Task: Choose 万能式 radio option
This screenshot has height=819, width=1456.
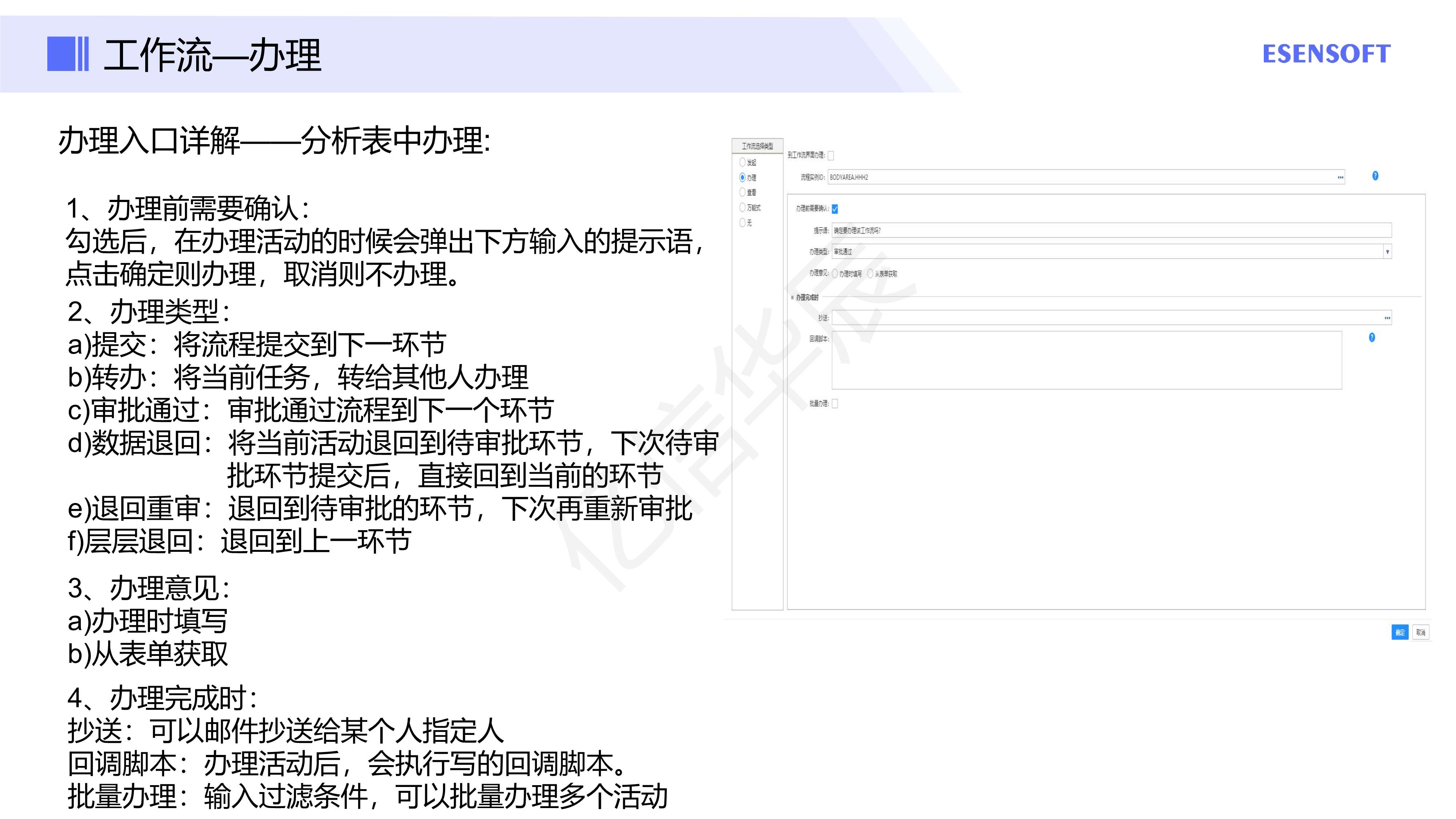Action: [743, 207]
